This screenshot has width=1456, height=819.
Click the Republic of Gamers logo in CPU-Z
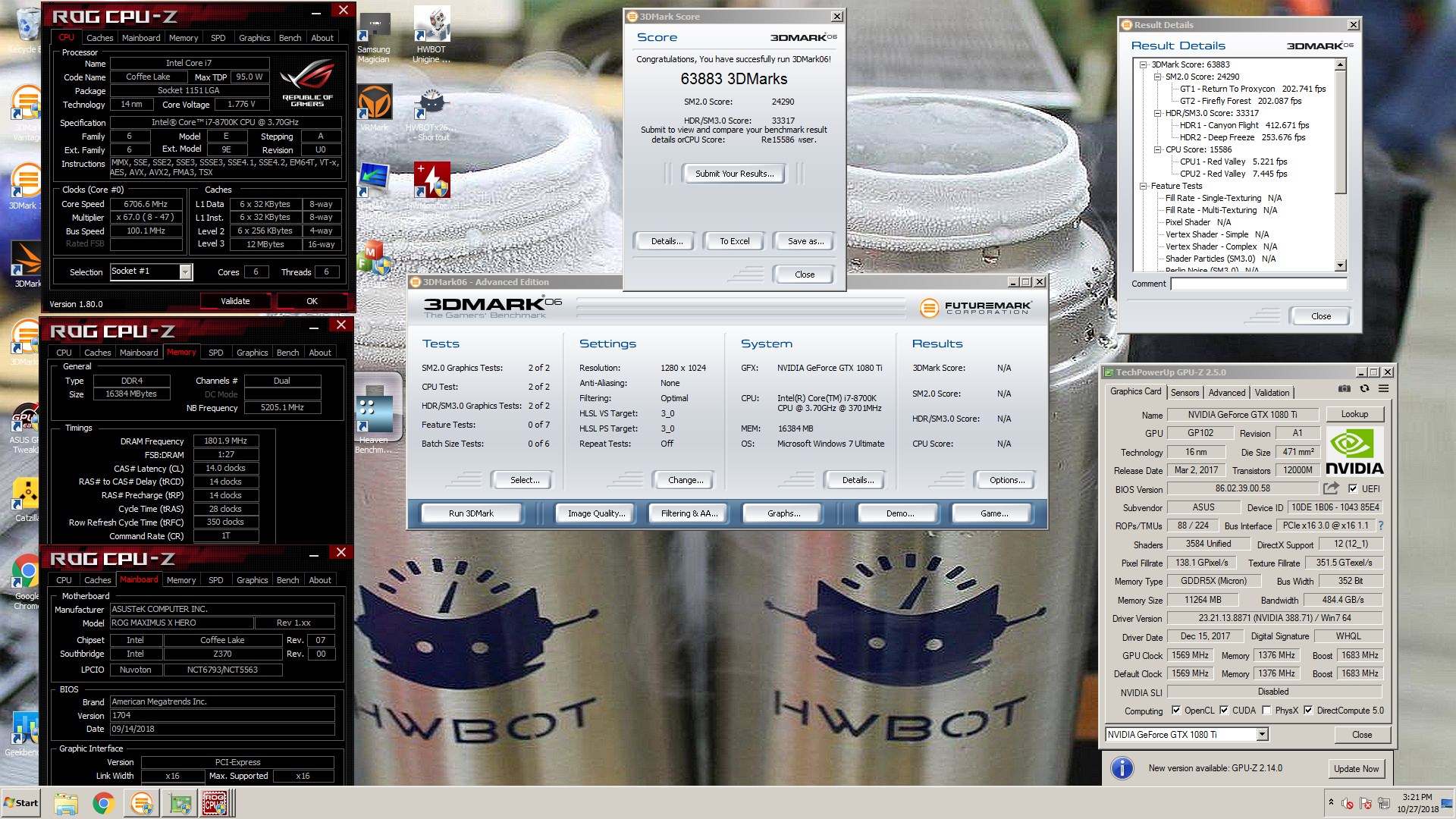(x=307, y=83)
